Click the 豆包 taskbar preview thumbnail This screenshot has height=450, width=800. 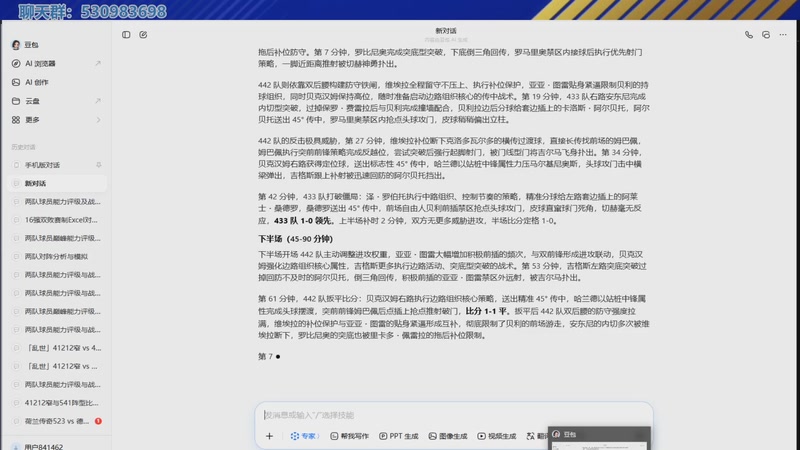599,439
